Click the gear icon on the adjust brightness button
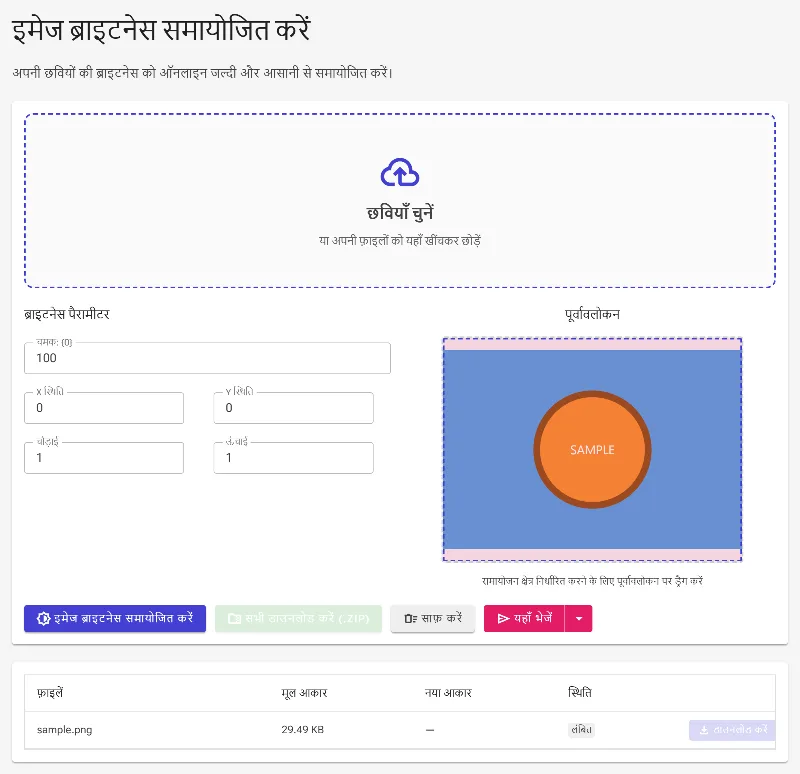The image size is (800, 774). coord(43,618)
